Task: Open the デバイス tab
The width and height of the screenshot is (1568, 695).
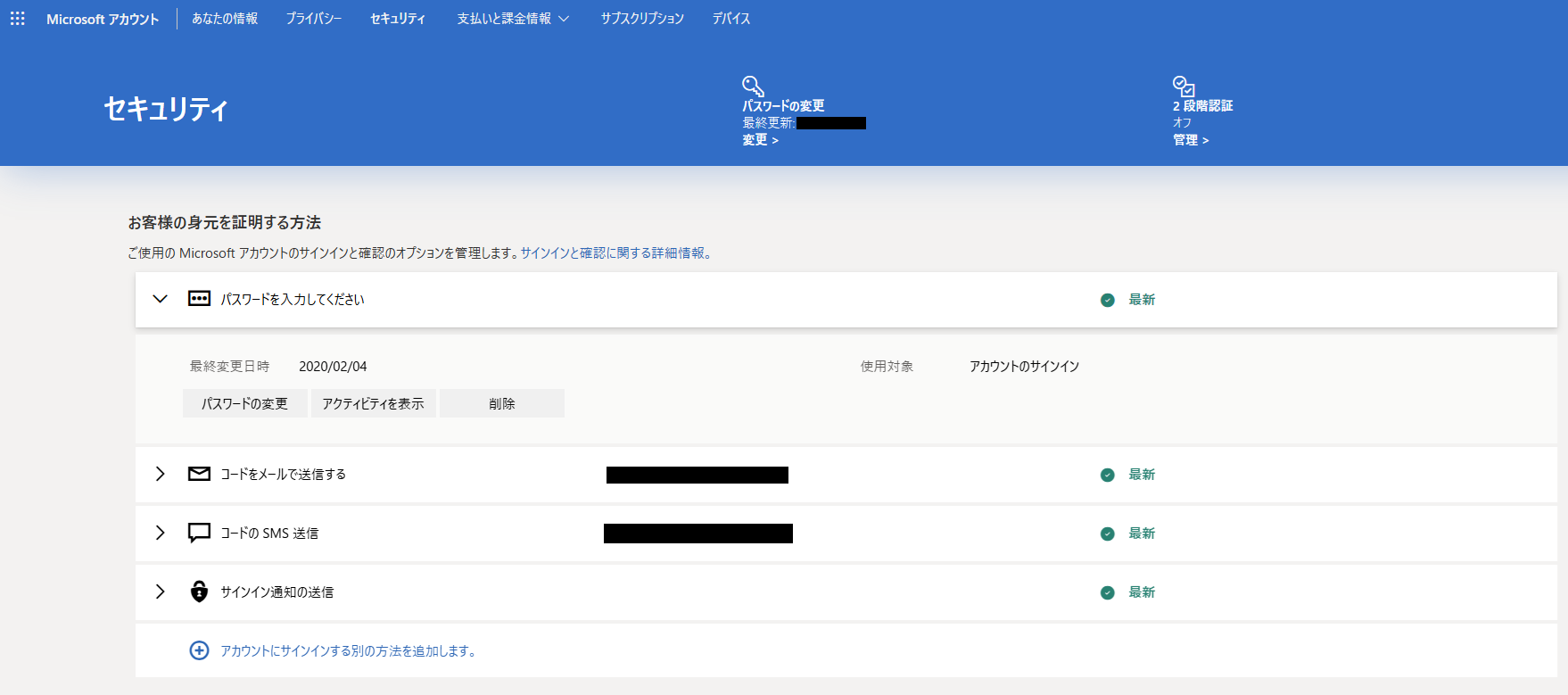Action: (731, 19)
